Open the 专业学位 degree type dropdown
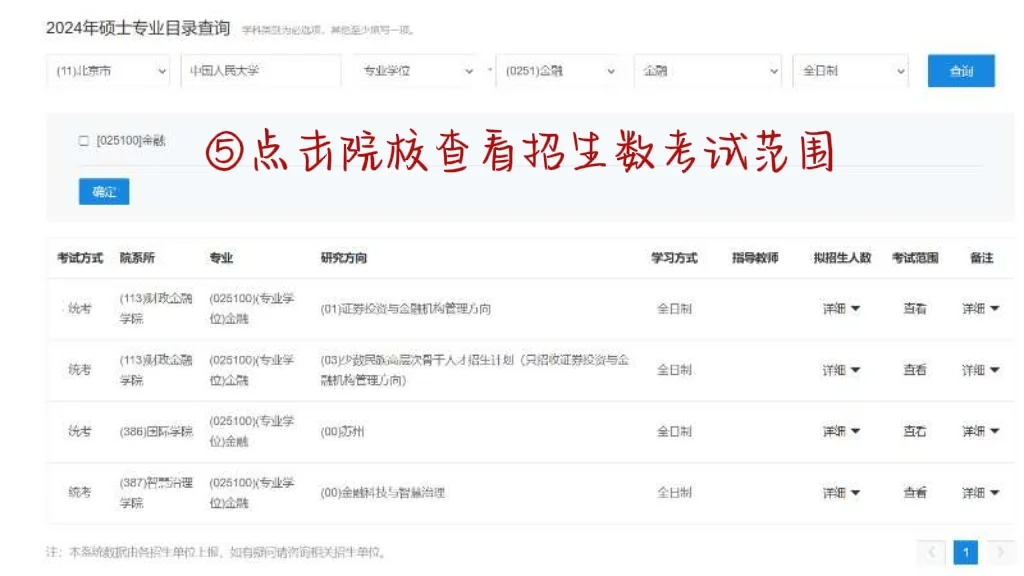The height and width of the screenshot is (576, 1024). click(414, 70)
